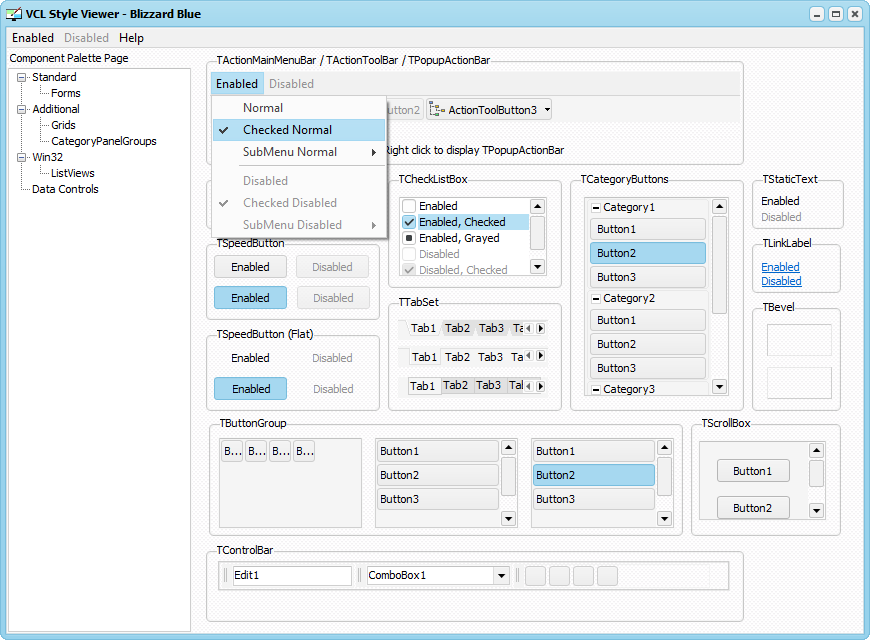Click Button1 in the TScrollBox

click(x=753, y=471)
